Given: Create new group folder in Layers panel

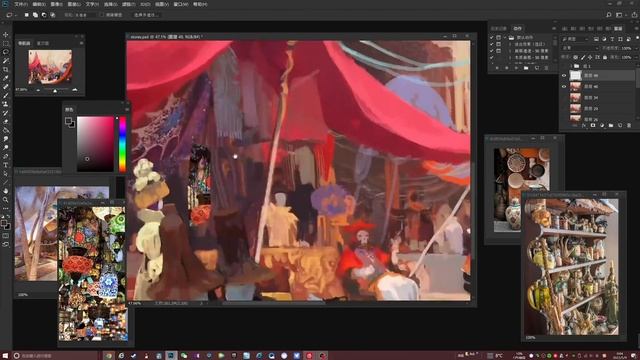Looking at the screenshot, I should click(611, 125).
